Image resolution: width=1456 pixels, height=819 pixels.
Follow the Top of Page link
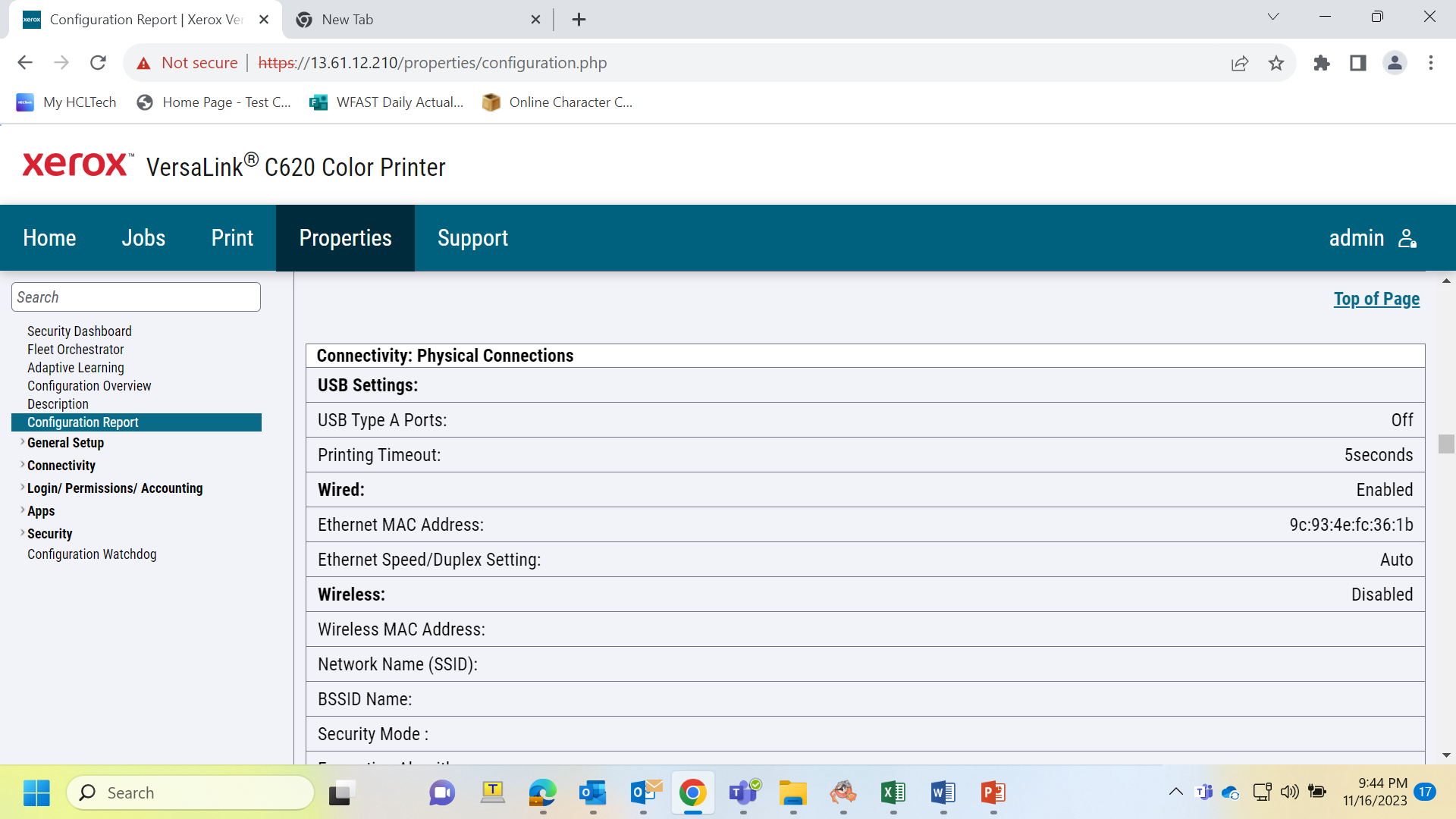[x=1376, y=299]
